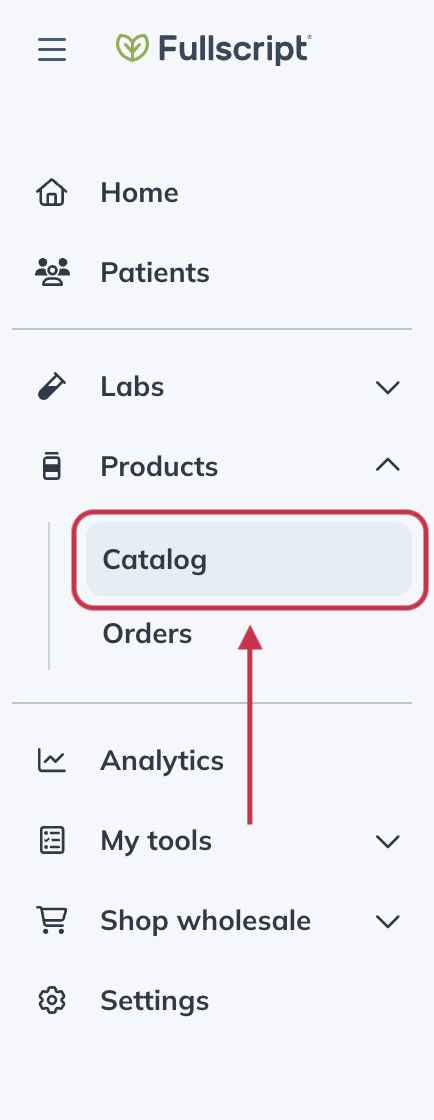
Task: Open Orders under Products
Action: click(x=147, y=634)
